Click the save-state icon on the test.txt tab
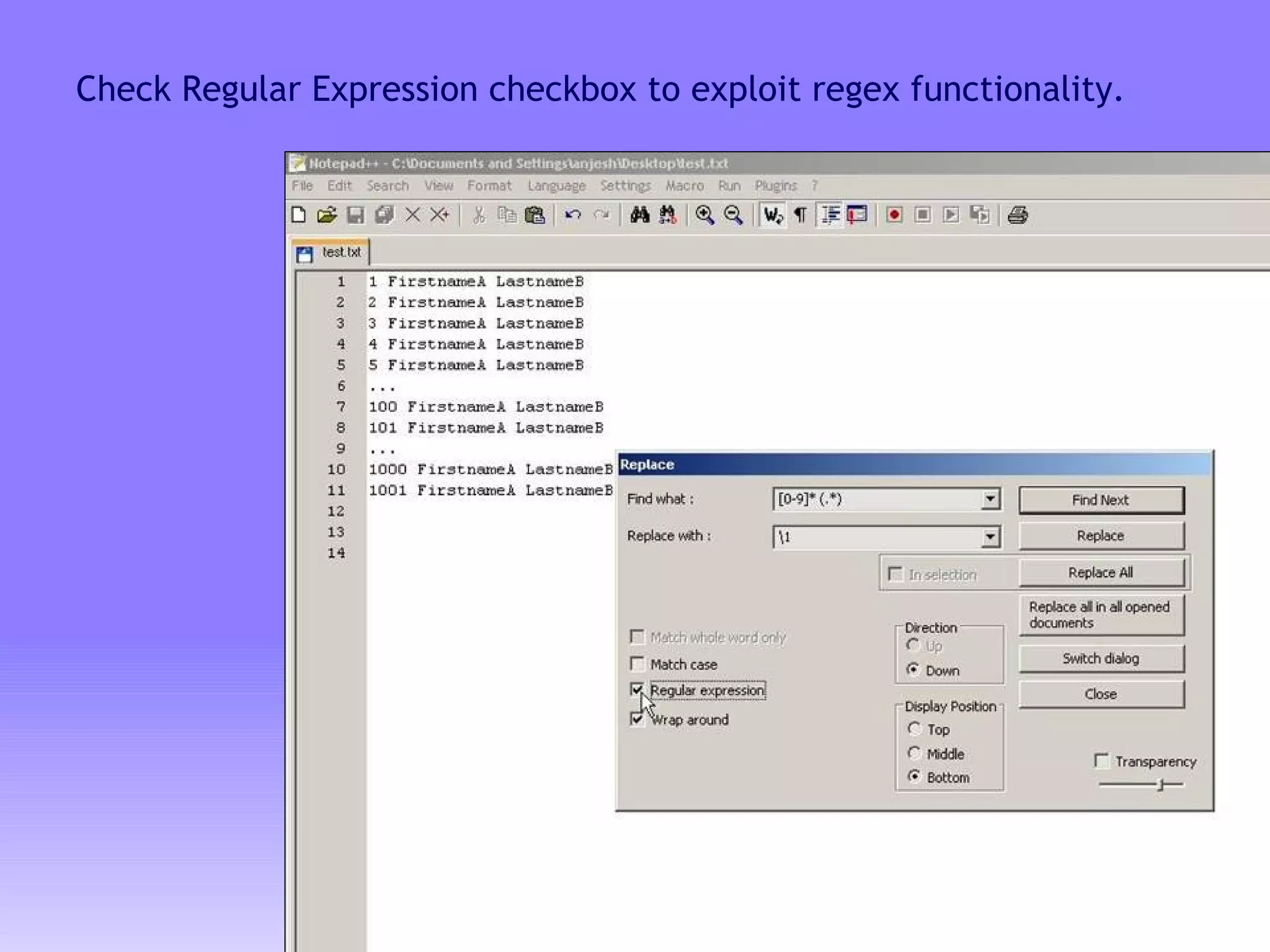Image resolution: width=1270 pixels, height=952 pixels. (x=304, y=254)
